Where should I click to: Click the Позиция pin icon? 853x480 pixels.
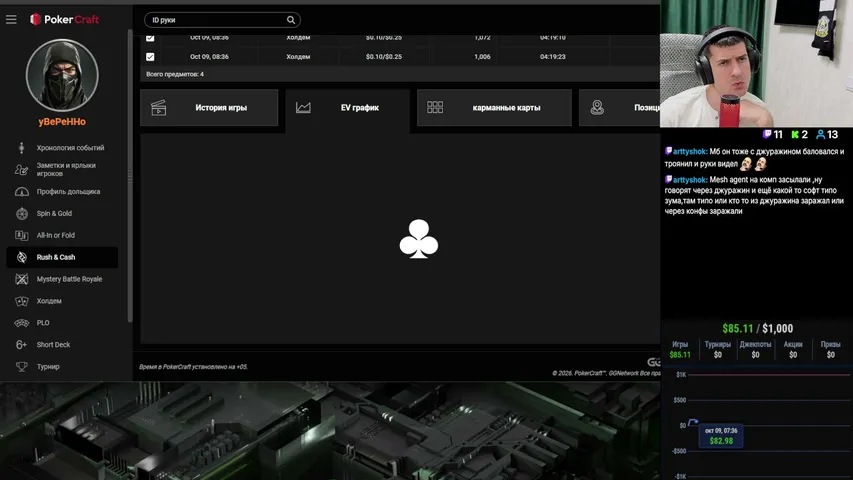click(597, 108)
